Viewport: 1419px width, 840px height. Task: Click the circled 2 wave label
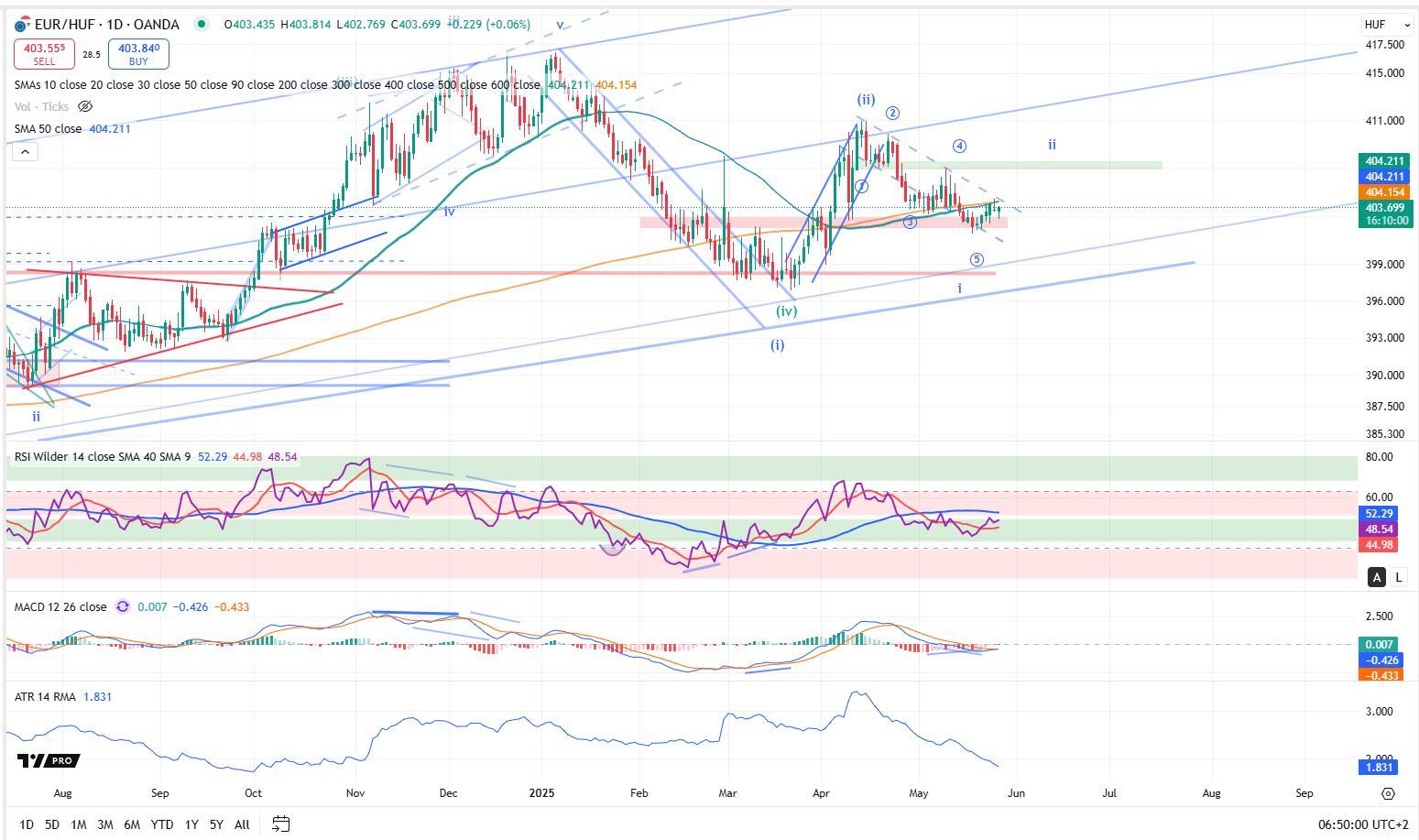(x=892, y=114)
